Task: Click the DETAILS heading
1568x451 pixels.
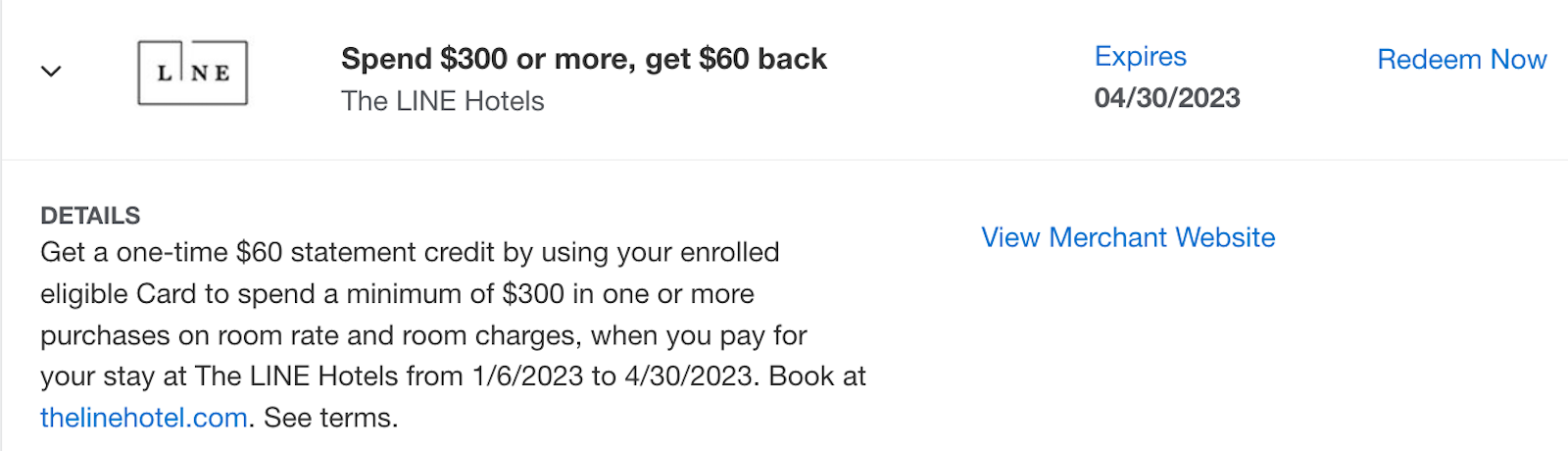Action: (90, 216)
